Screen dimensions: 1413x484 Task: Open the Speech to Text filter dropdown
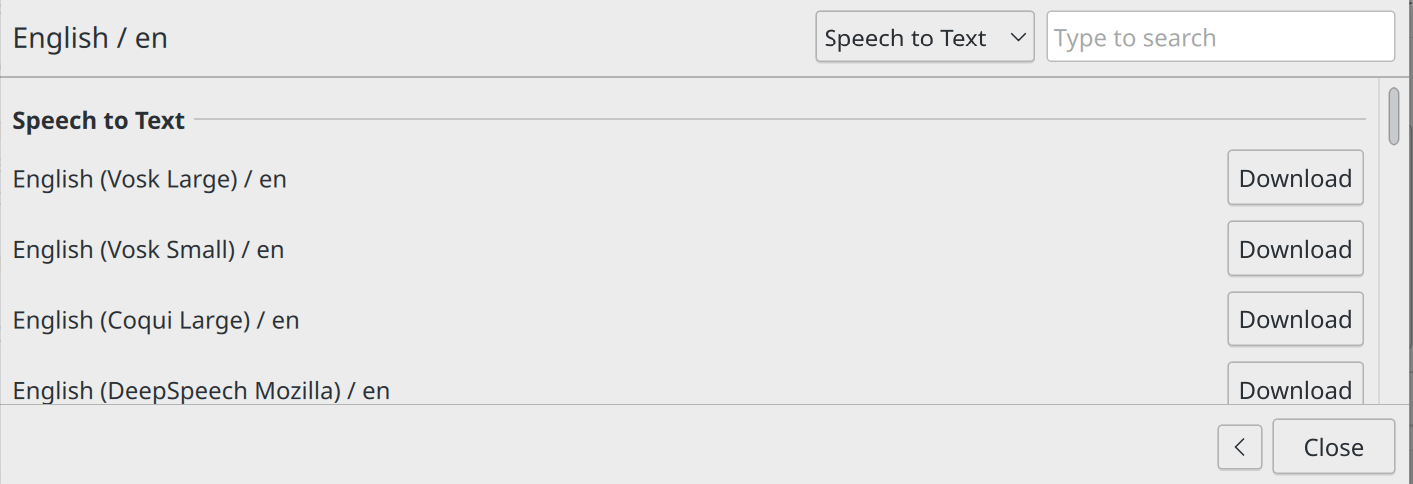click(925, 37)
